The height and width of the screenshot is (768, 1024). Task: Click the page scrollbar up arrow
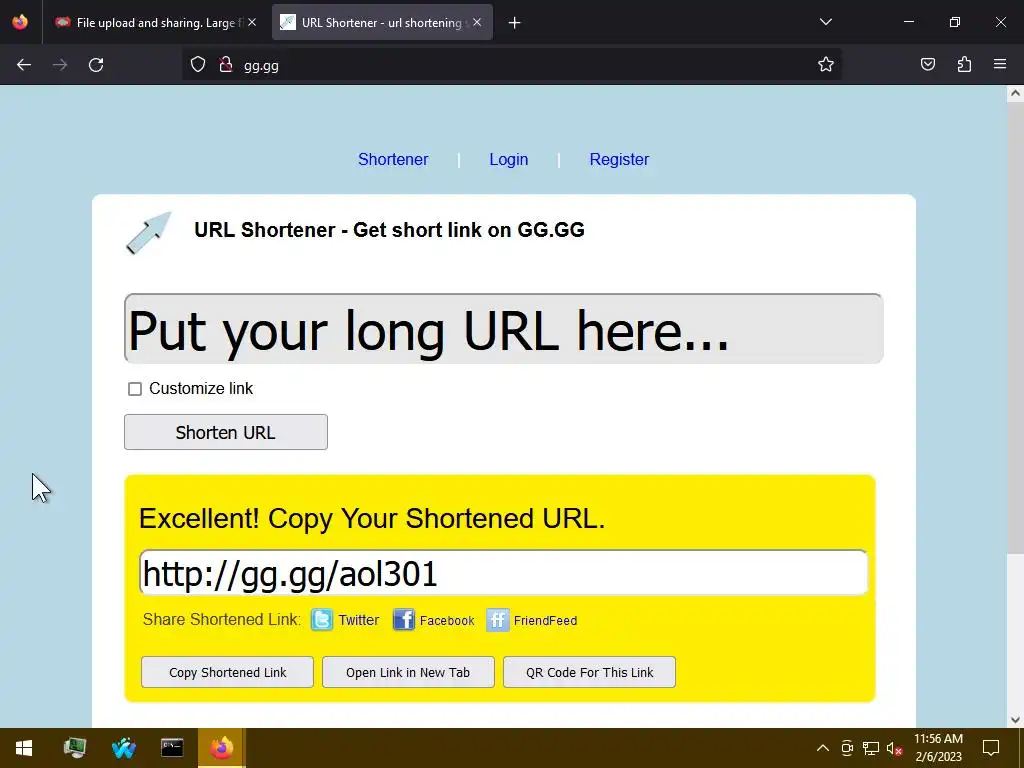pyautogui.click(x=1015, y=93)
